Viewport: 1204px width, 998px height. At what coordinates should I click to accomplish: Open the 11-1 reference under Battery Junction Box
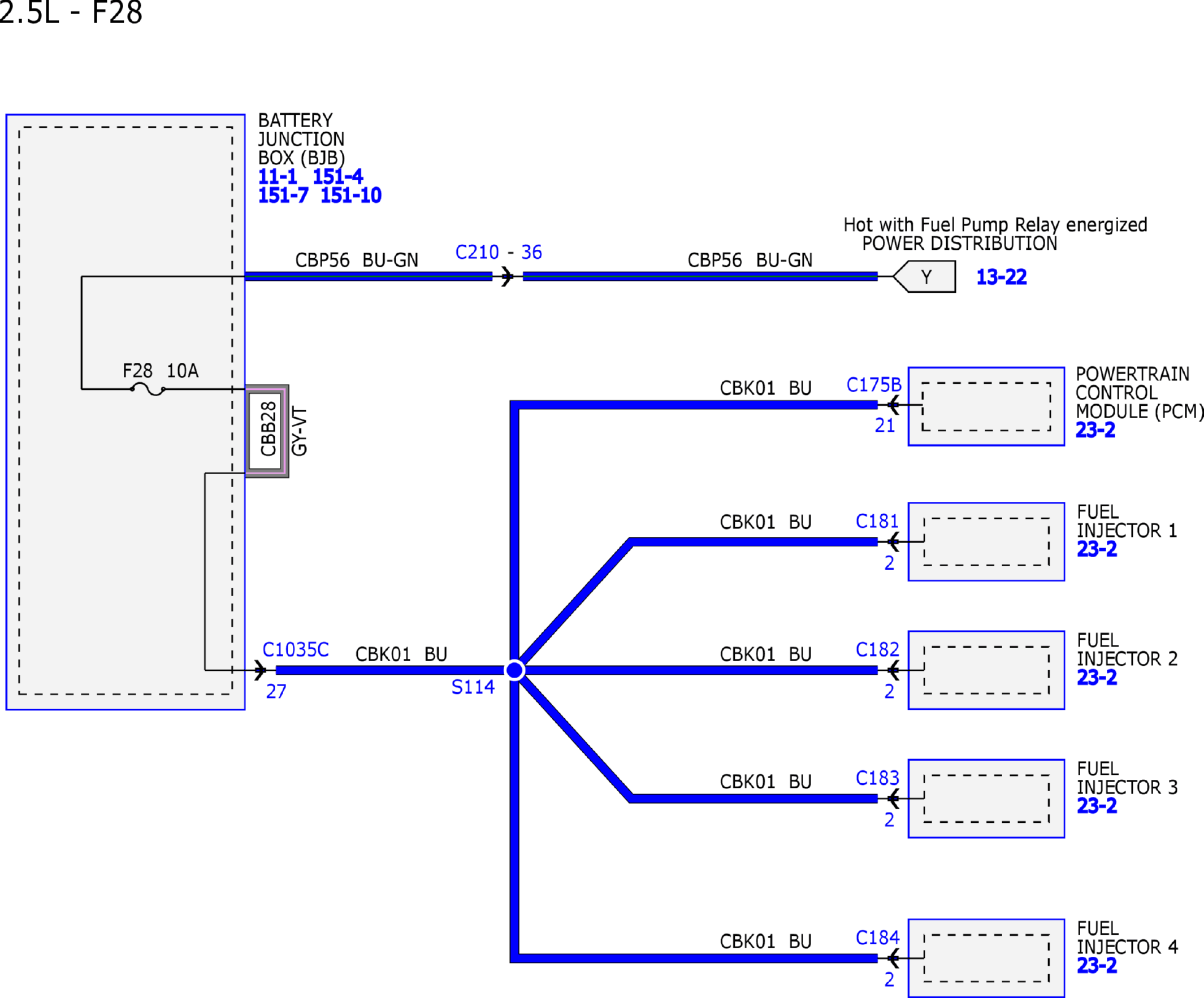click(278, 176)
